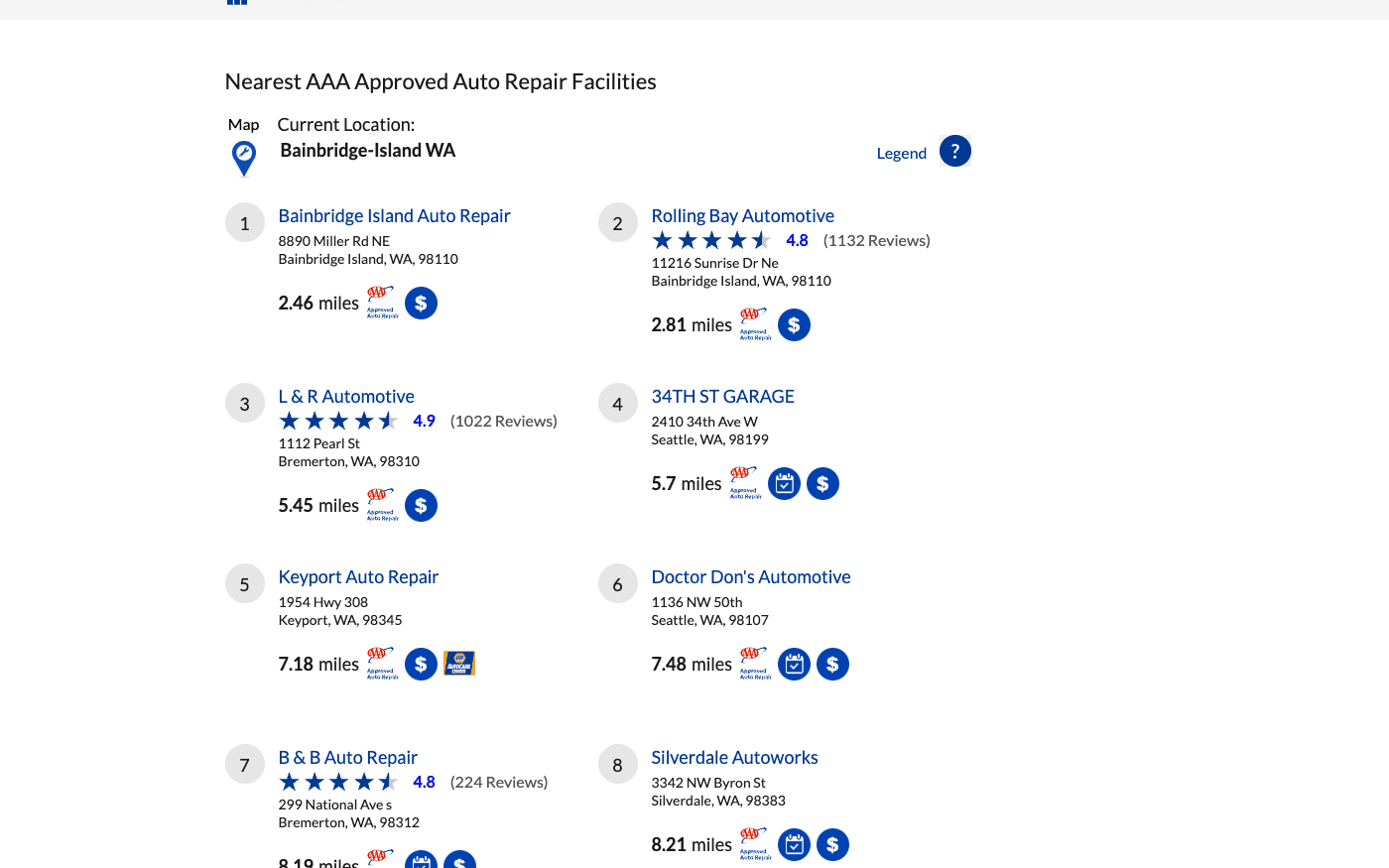The height and width of the screenshot is (868, 1389).
Task: Click (1022 Reviews) text
Action: (x=504, y=421)
